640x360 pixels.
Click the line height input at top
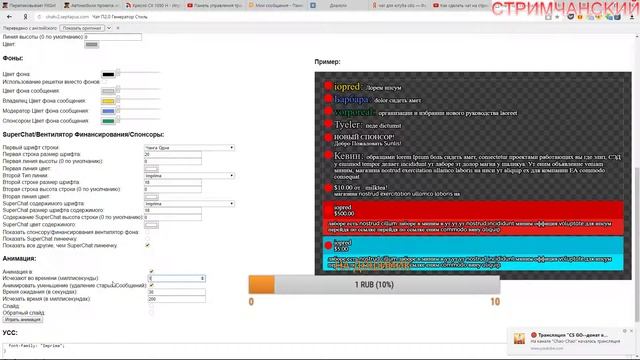coord(113,37)
